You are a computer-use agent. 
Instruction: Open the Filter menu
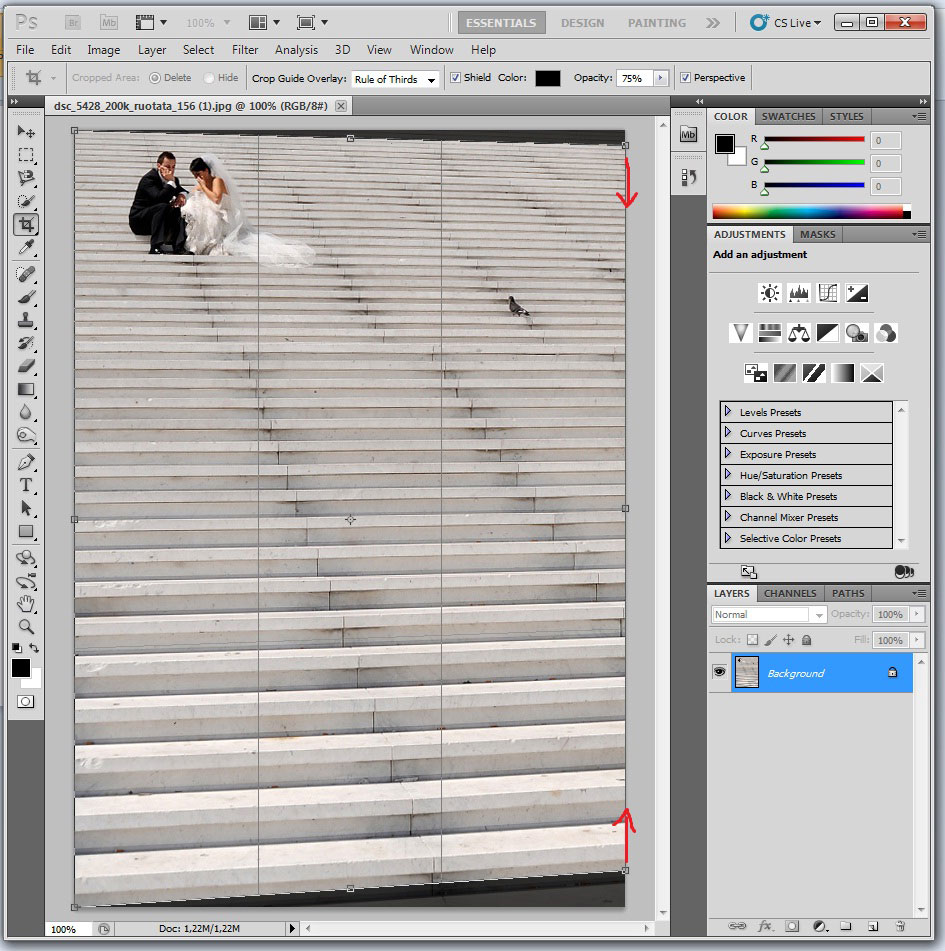point(244,50)
